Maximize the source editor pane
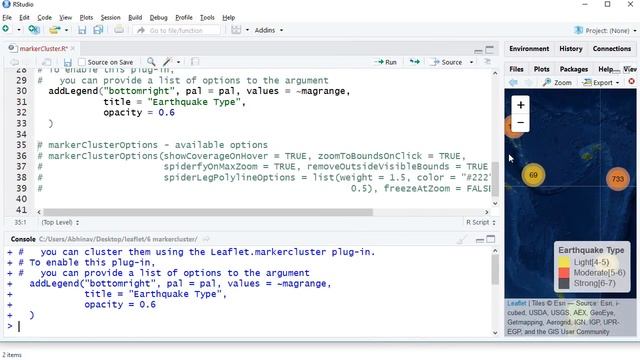The image size is (640, 360). (x=489, y=49)
